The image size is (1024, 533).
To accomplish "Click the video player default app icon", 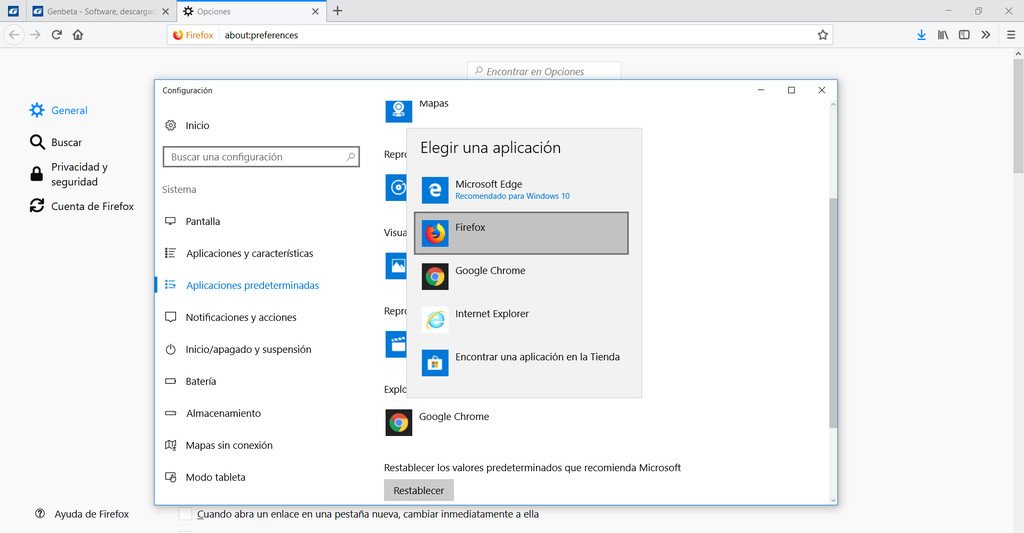I will click(396, 344).
